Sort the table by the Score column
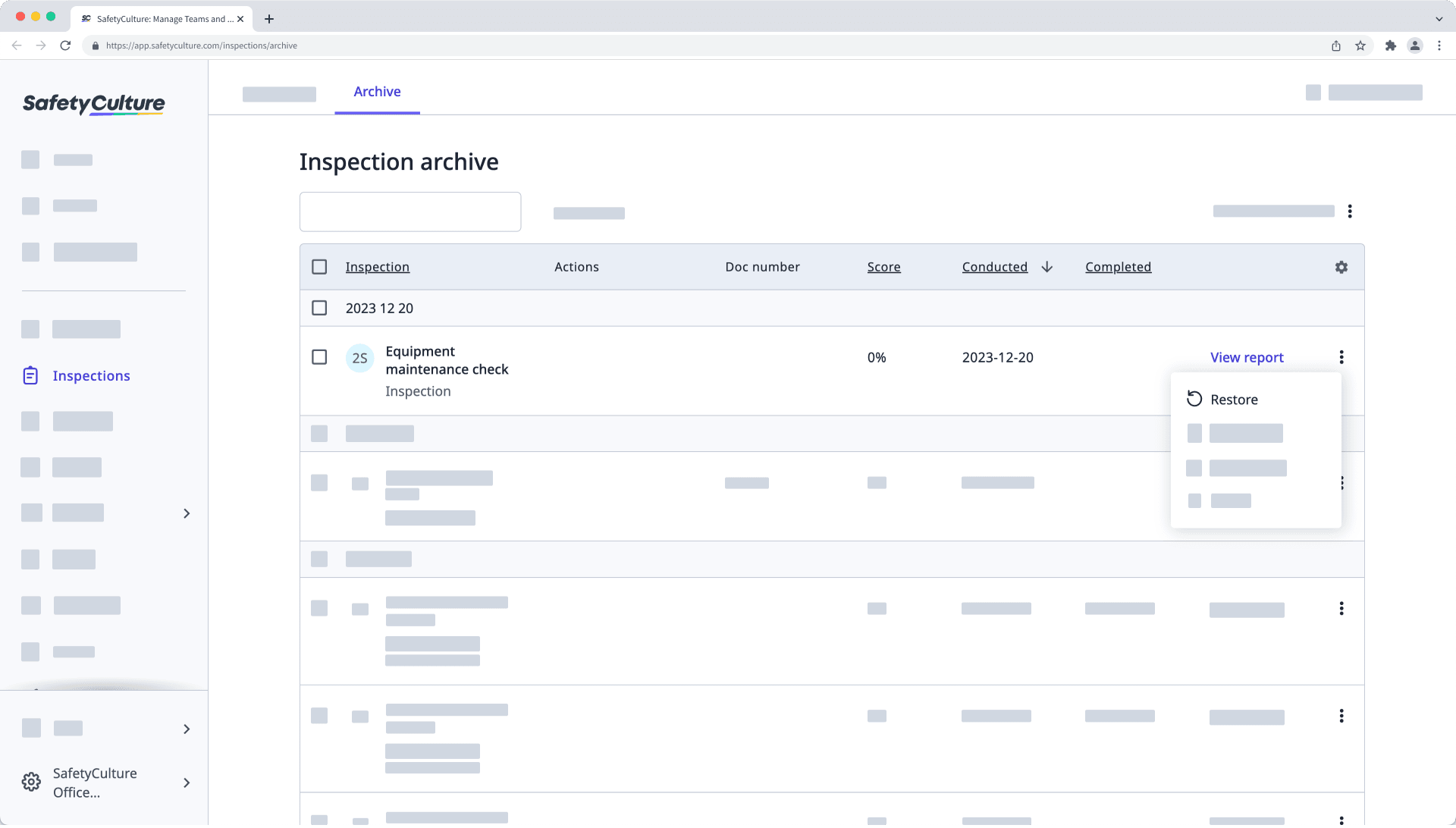Screen dimensions: 1456x828 coord(883,267)
